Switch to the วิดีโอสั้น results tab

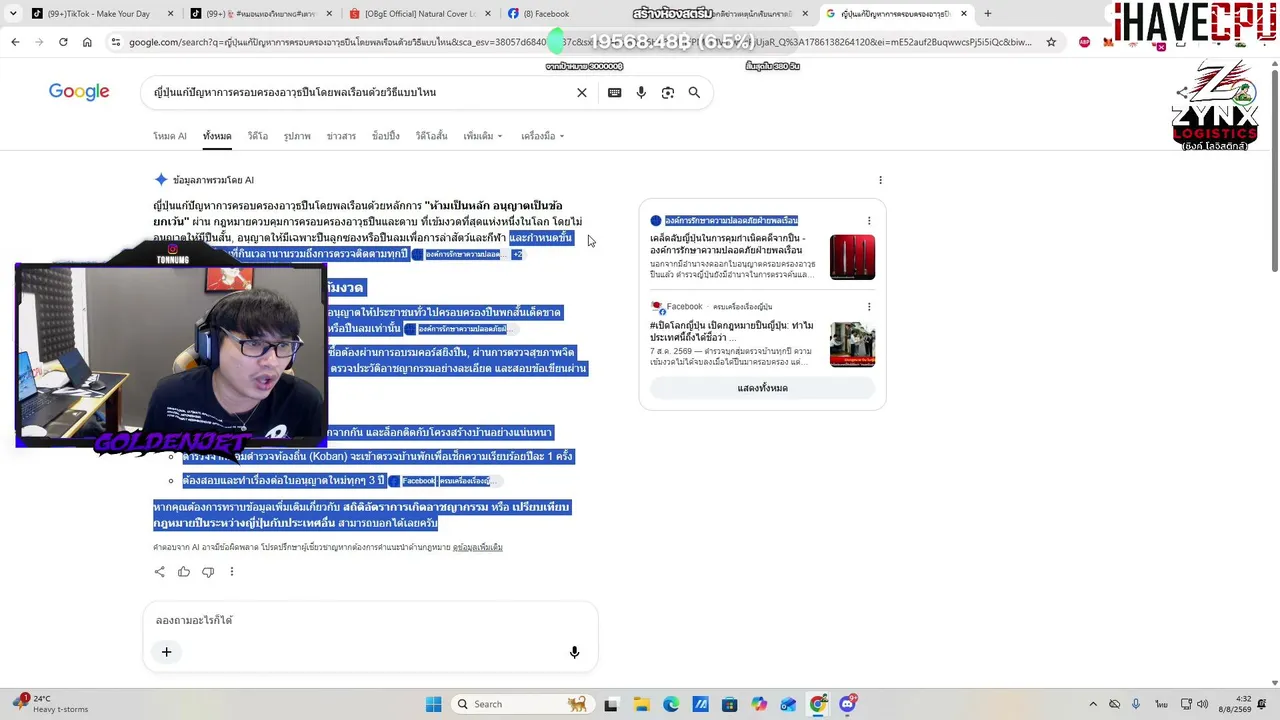tap(432, 136)
